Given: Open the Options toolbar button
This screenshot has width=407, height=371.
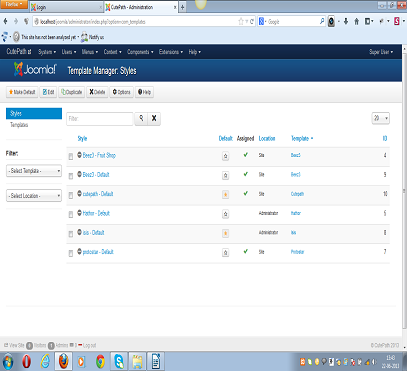Looking at the screenshot, I should [x=121, y=92].
